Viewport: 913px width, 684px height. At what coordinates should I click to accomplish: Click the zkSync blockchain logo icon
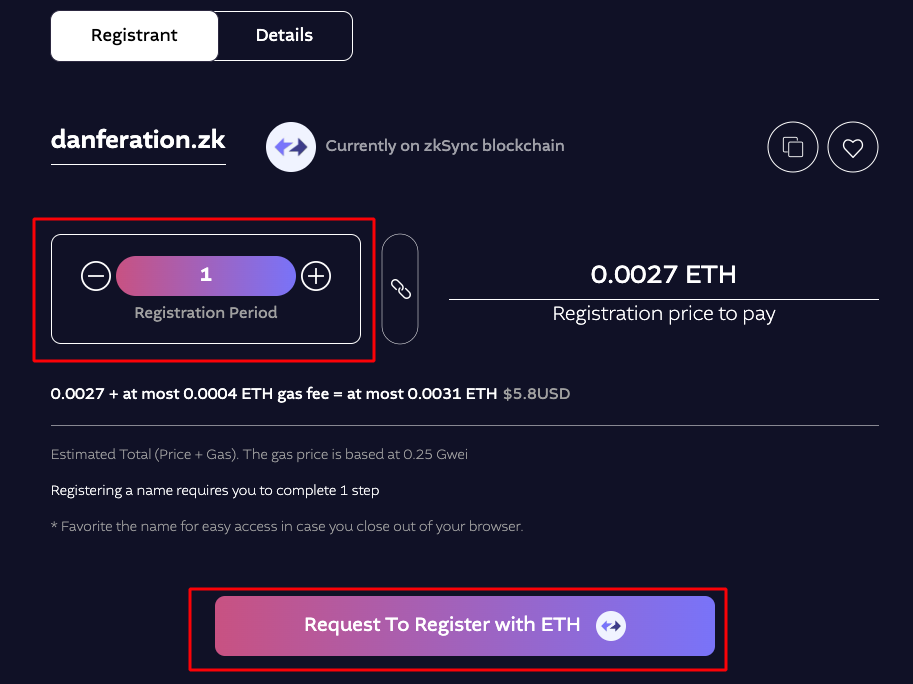click(x=291, y=147)
